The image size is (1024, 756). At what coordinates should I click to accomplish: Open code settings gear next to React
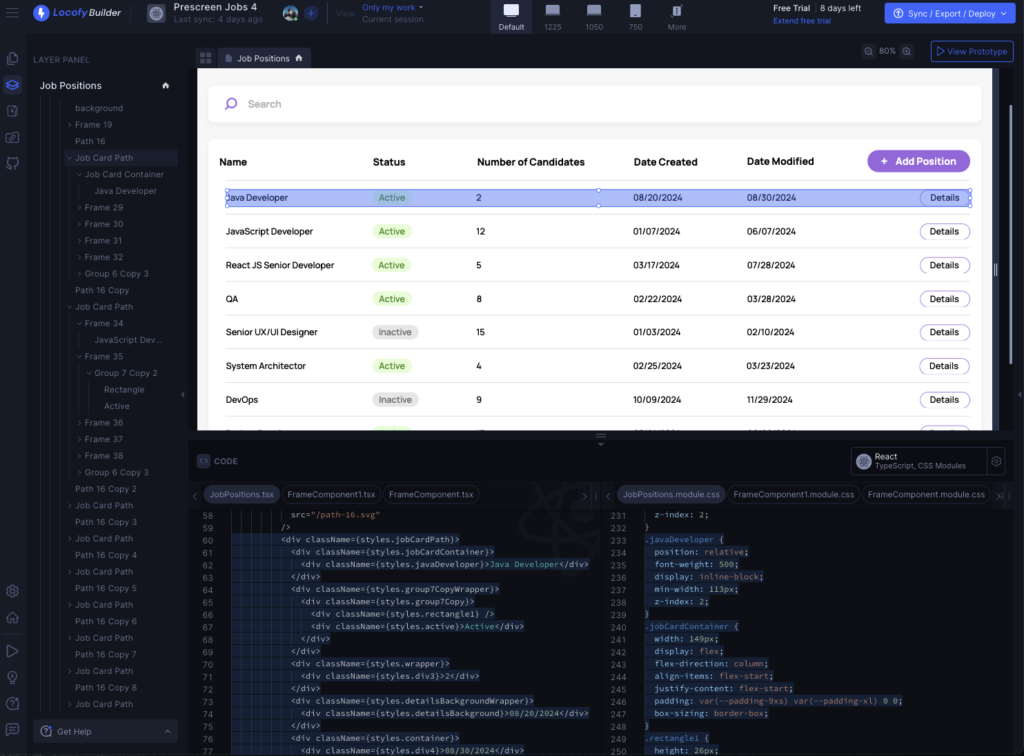995,461
